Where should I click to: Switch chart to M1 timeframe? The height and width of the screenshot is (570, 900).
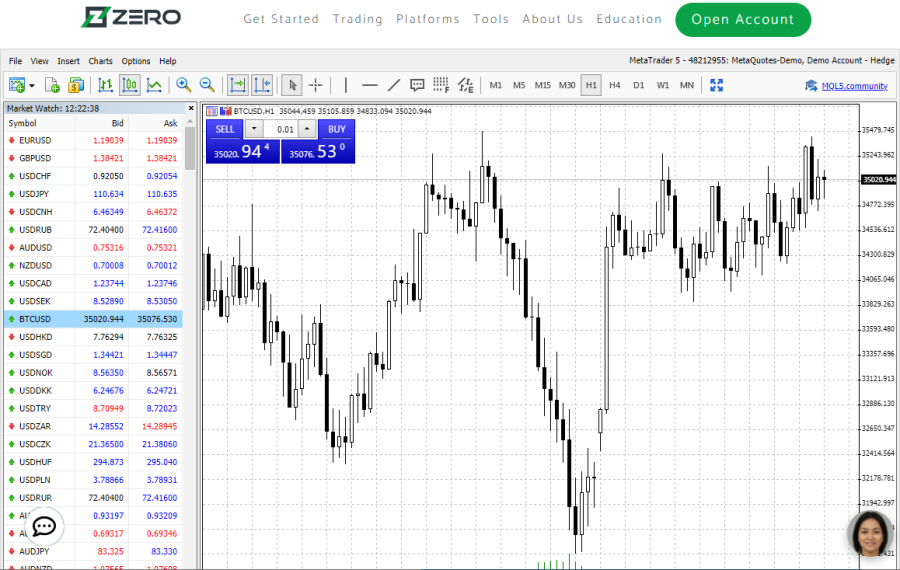[x=496, y=86]
